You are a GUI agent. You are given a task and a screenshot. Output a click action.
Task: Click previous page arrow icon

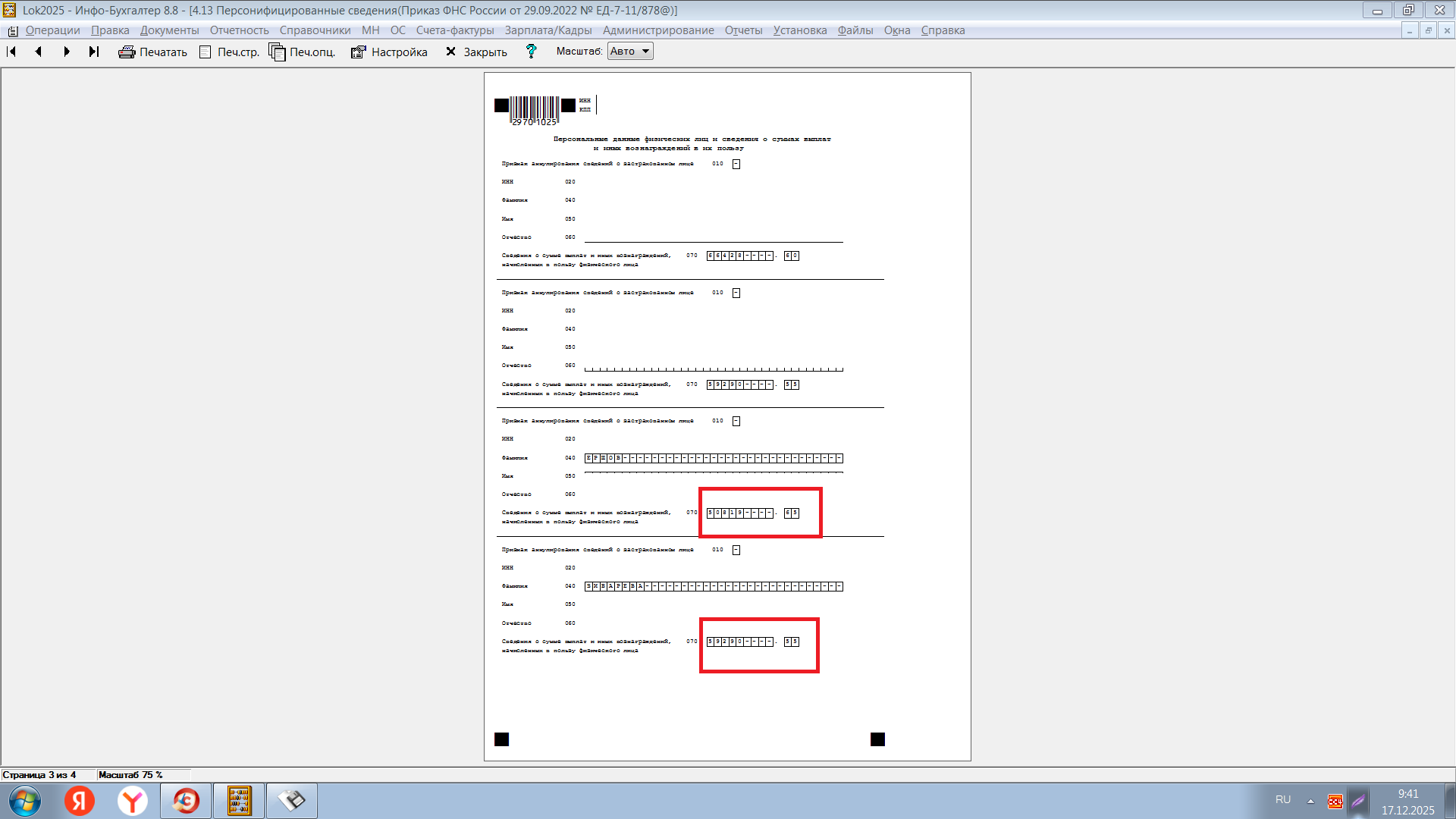pos(39,52)
